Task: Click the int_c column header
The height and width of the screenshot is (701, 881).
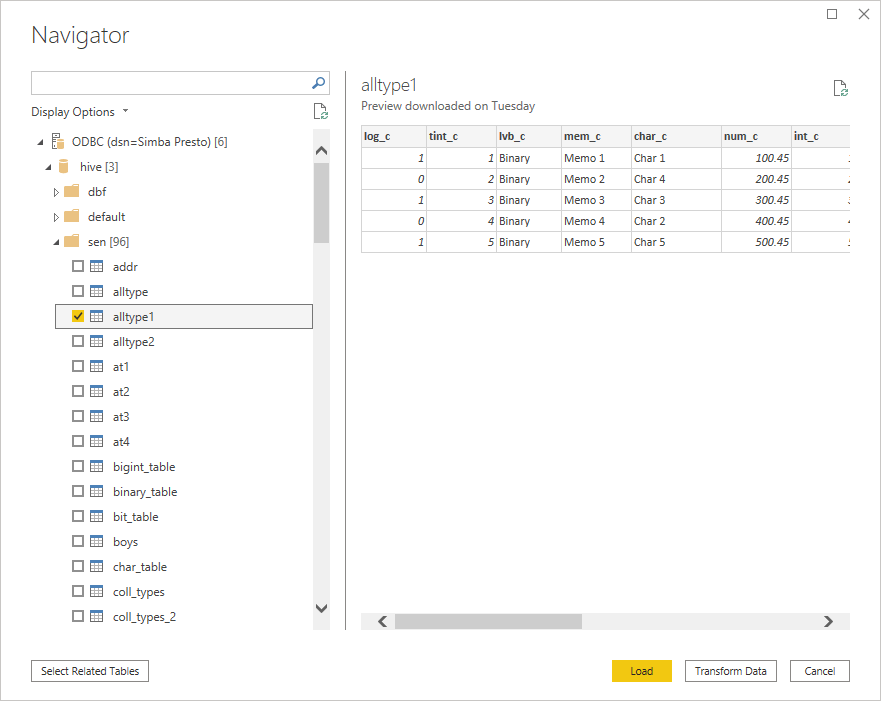Action: coord(820,136)
